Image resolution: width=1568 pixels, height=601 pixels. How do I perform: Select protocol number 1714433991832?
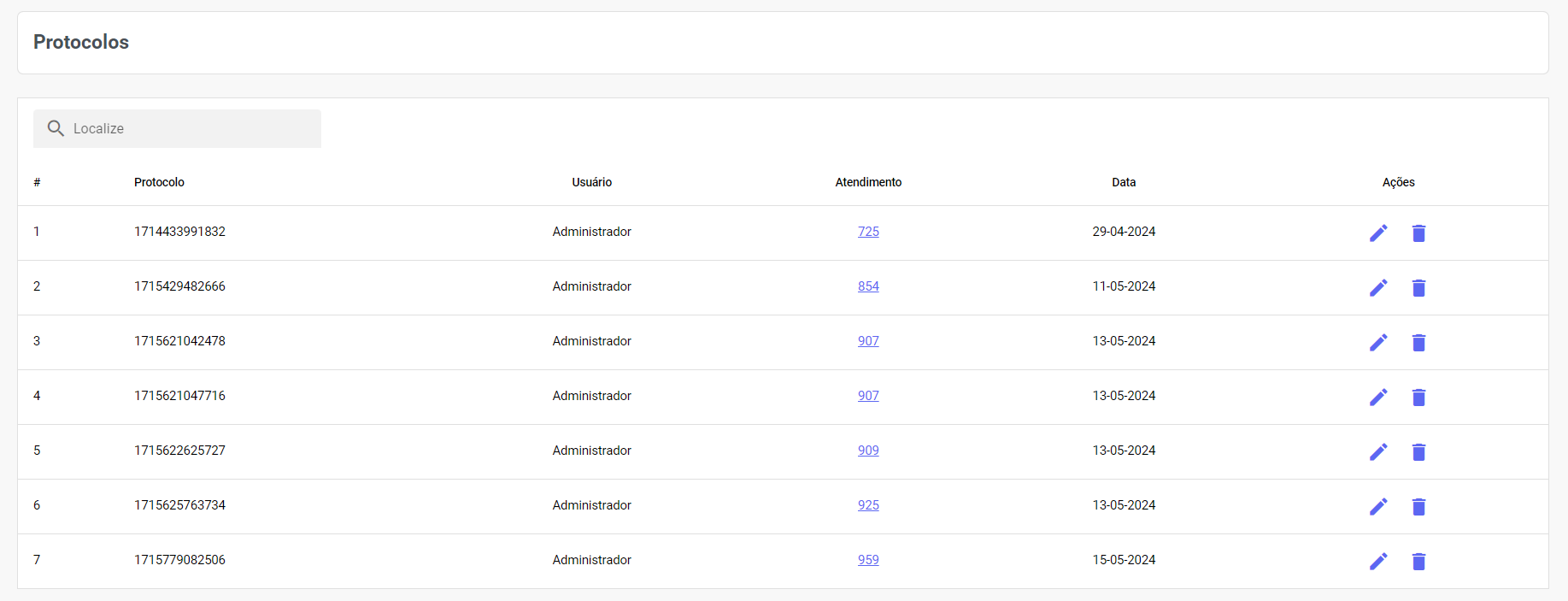(x=179, y=232)
